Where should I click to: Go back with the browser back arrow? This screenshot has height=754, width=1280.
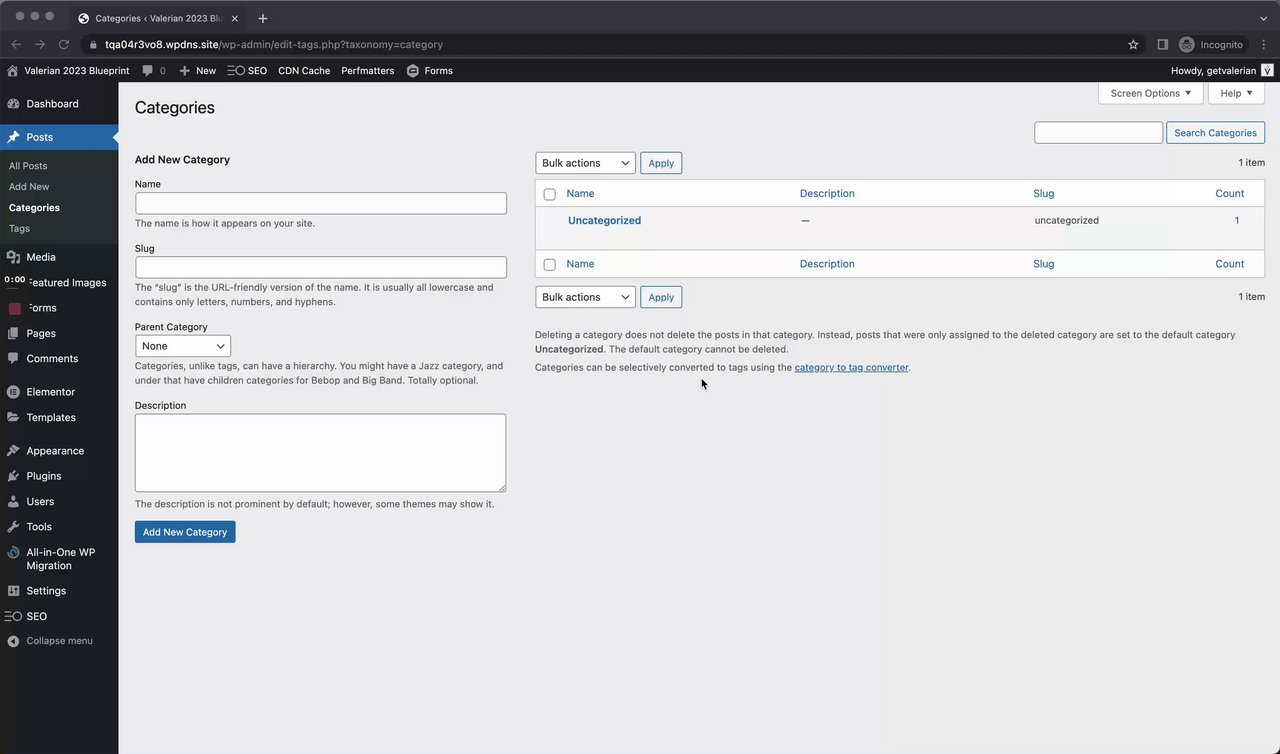click(16, 44)
